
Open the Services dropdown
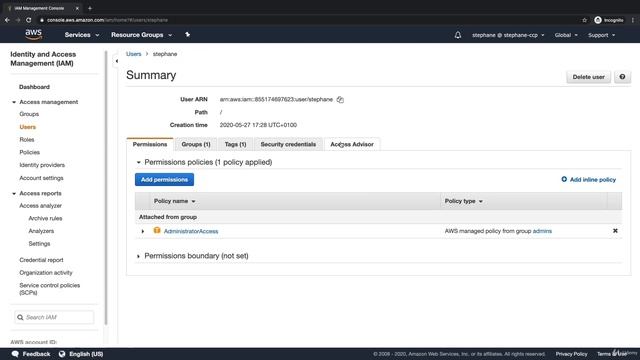pos(82,35)
